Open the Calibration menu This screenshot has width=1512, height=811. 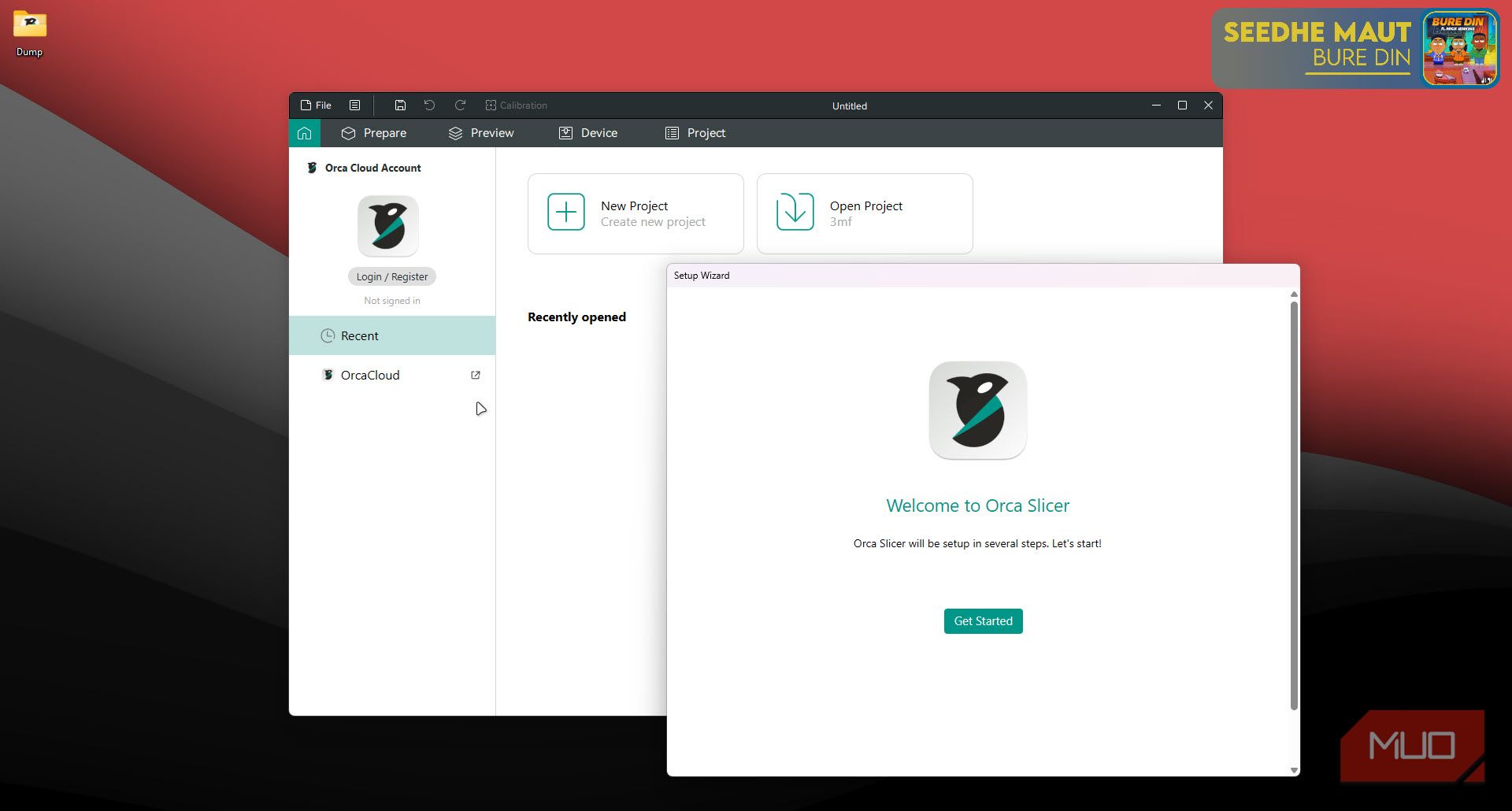(x=516, y=106)
